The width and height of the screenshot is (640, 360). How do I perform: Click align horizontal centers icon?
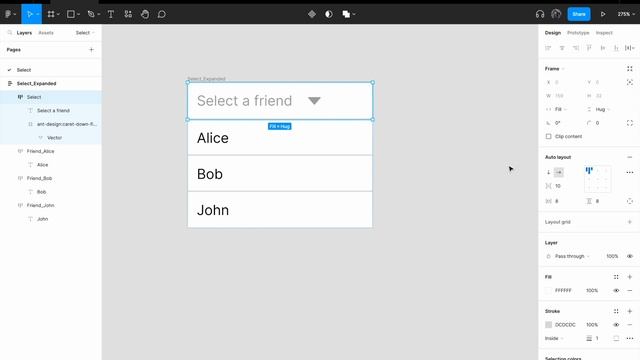(x=562, y=48)
